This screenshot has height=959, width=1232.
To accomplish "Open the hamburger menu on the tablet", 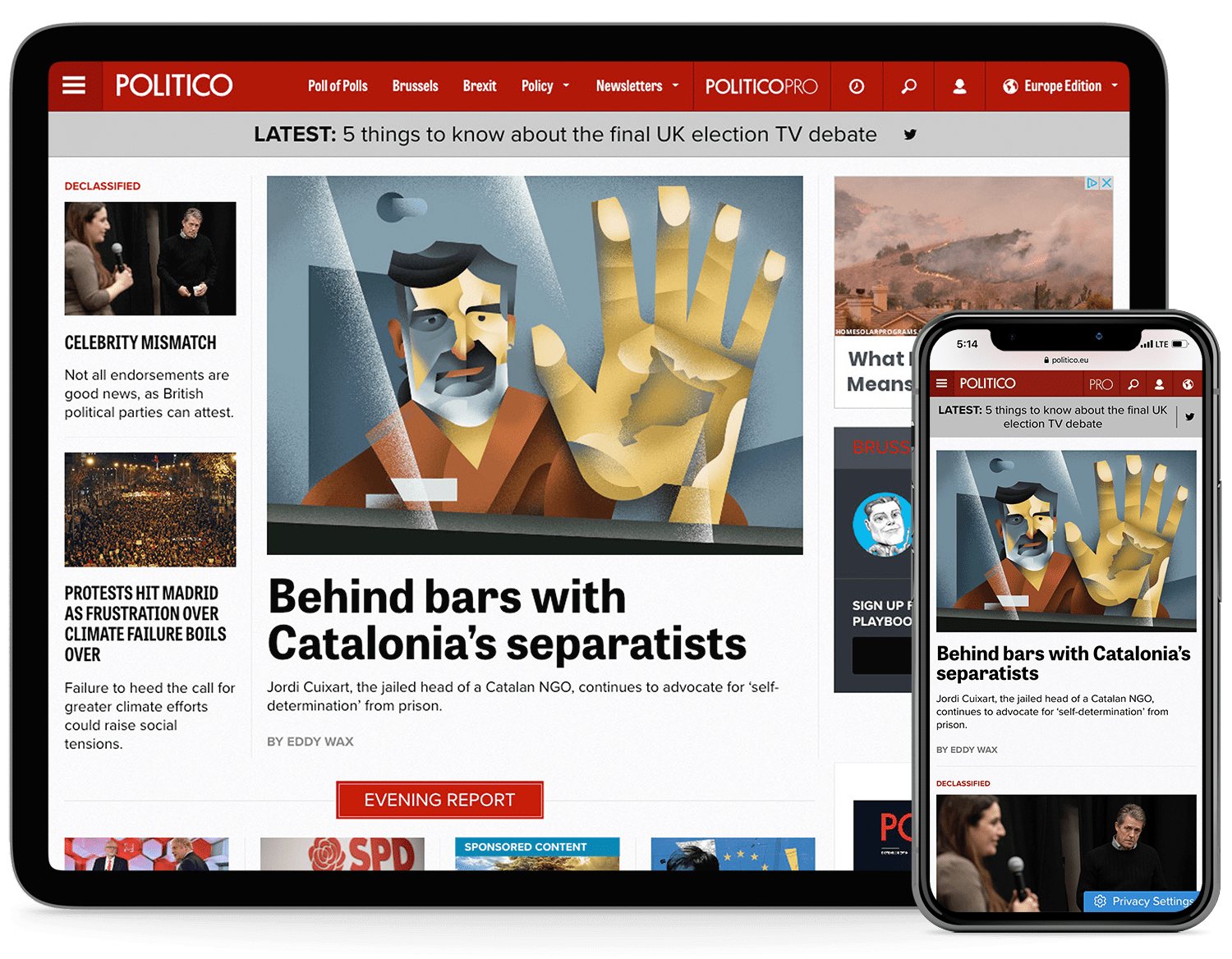I will pyautogui.click(x=74, y=85).
